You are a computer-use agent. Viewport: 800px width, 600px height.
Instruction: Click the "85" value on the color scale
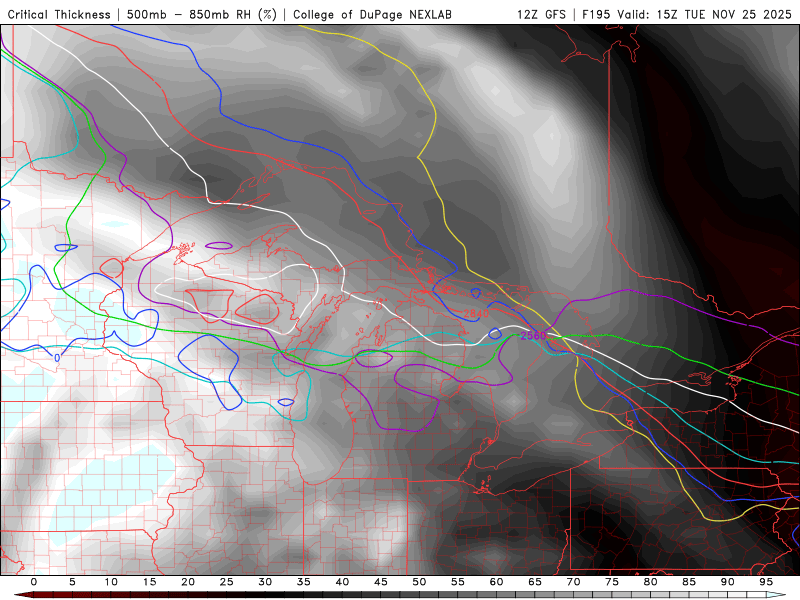pyautogui.click(x=689, y=582)
